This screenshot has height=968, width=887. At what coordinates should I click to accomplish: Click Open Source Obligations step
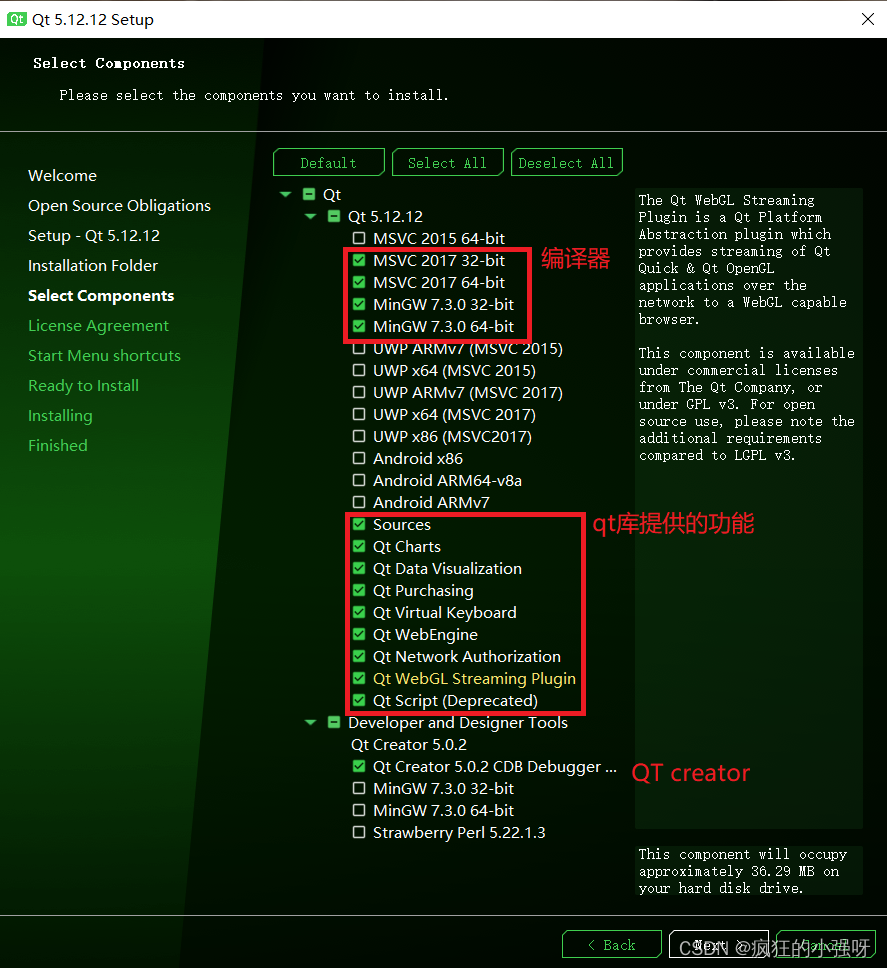[x=119, y=206]
